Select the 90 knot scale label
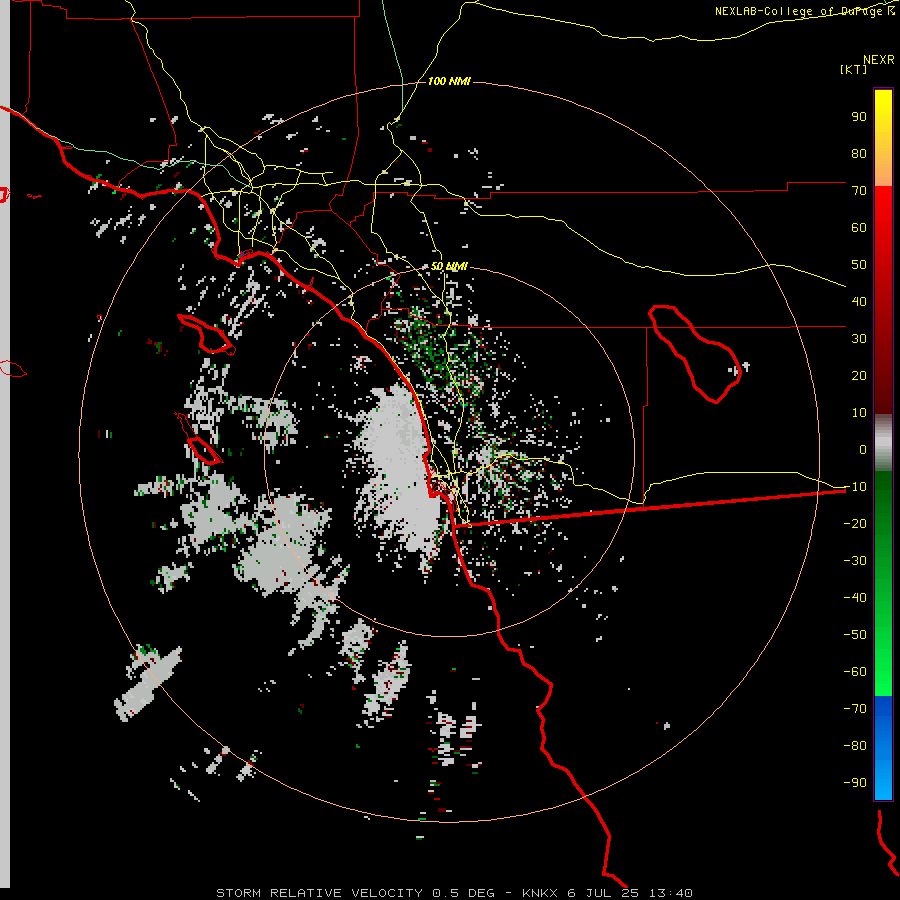 click(x=859, y=117)
